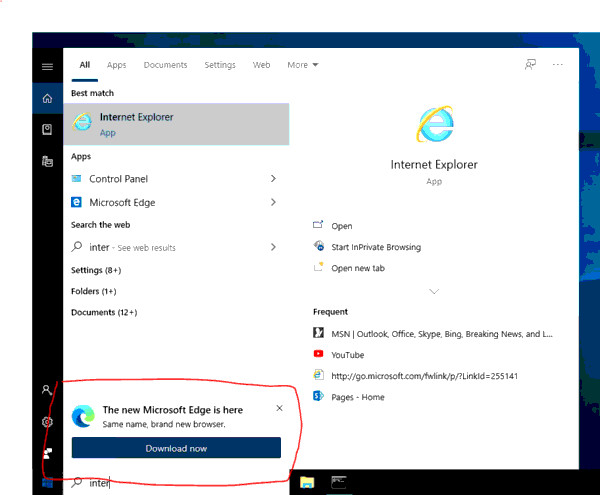Click the YouTube icon in Frequent

pos(318,354)
